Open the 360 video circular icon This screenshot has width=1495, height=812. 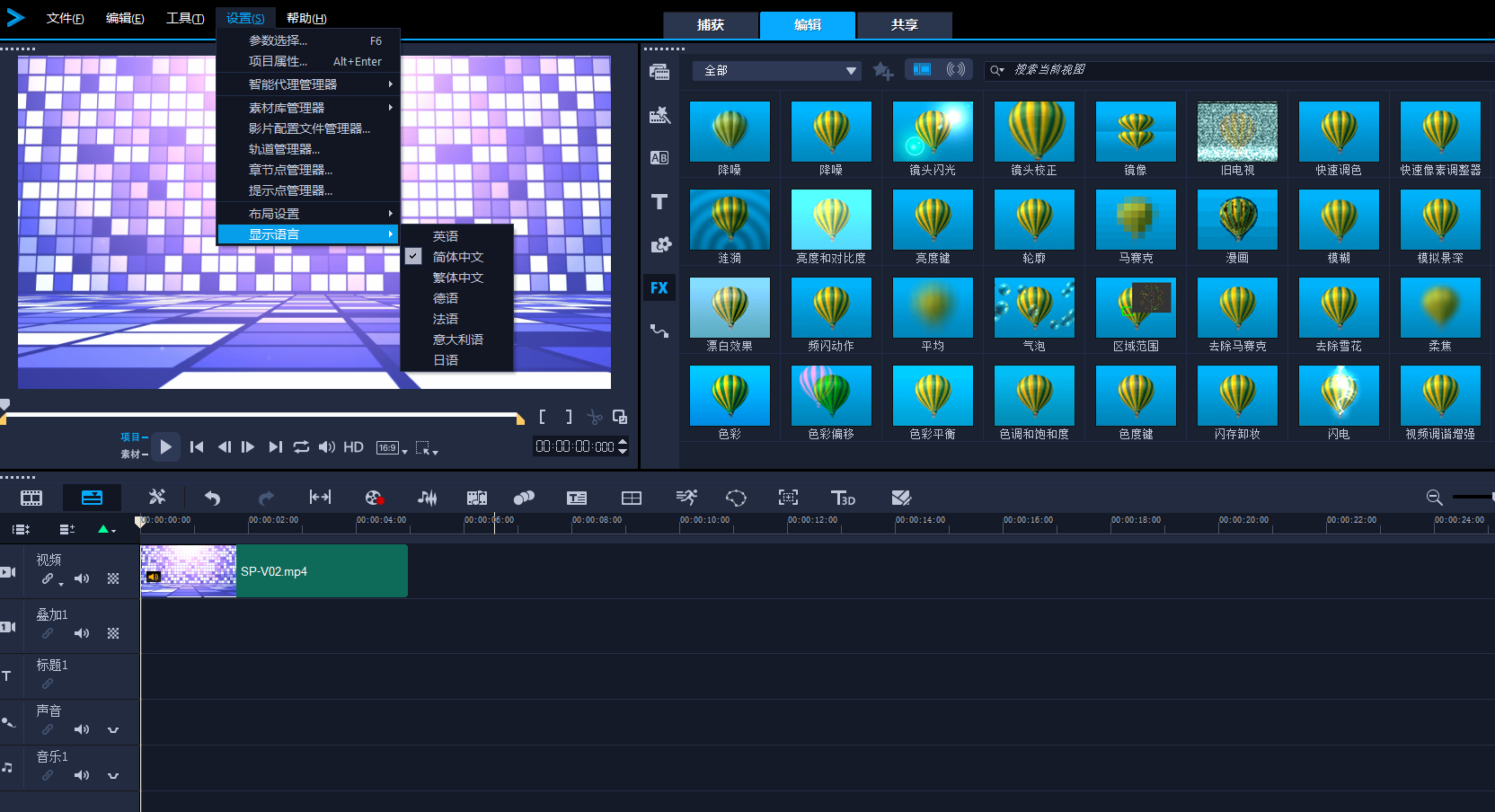coord(736,498)
